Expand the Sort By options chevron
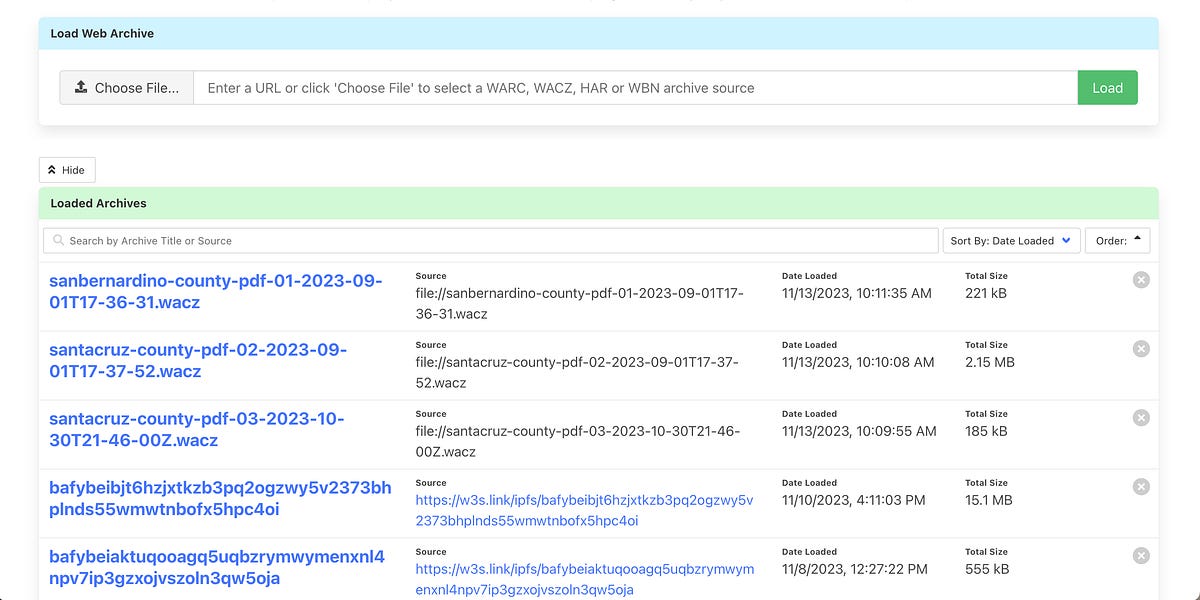Viewport: 1200px width, 600px height. pyautogui.click(x=1066, y=240)
